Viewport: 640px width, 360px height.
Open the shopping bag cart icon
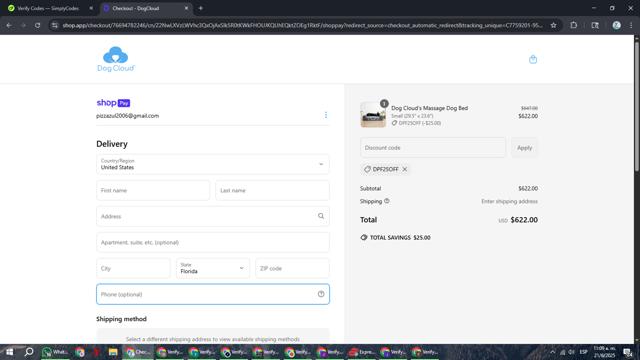(533, 60)
